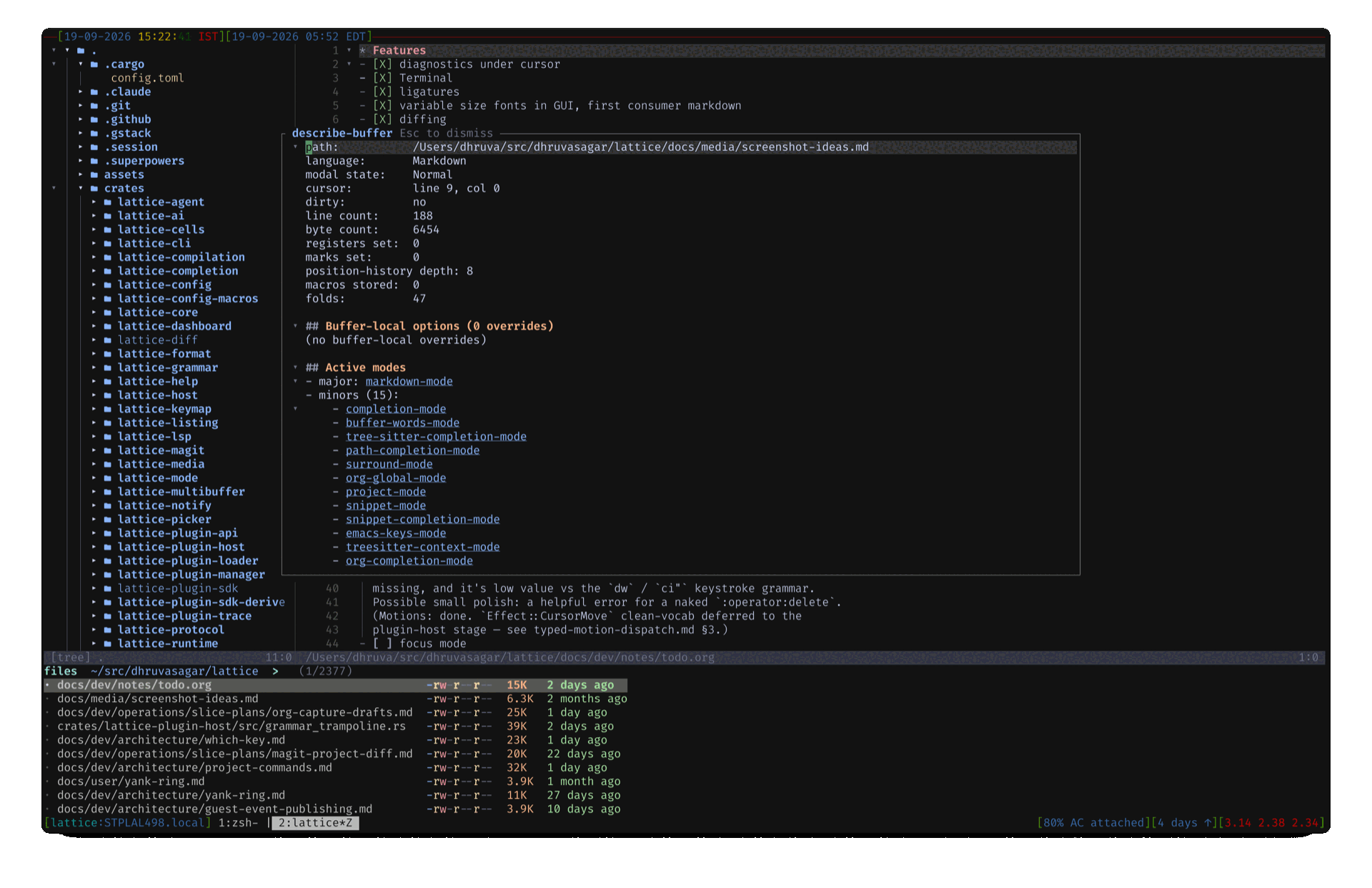Screen dimensions: 1372x888
Task: Click the lattice-core folder icon
Action: [x=108, y=312]
